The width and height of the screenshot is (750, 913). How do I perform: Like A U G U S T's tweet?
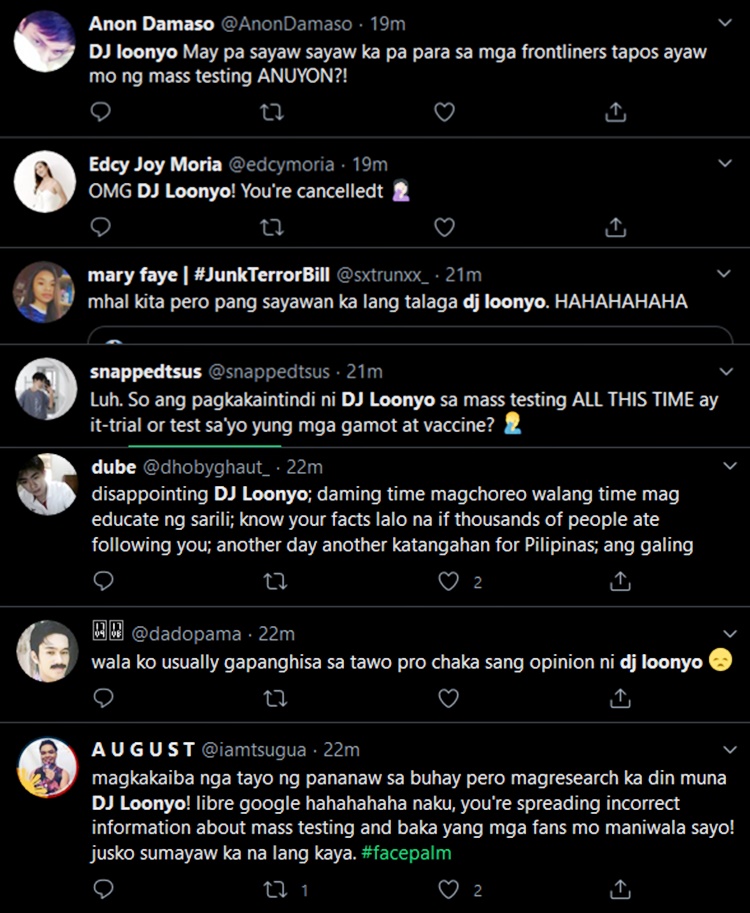[450, 889]
